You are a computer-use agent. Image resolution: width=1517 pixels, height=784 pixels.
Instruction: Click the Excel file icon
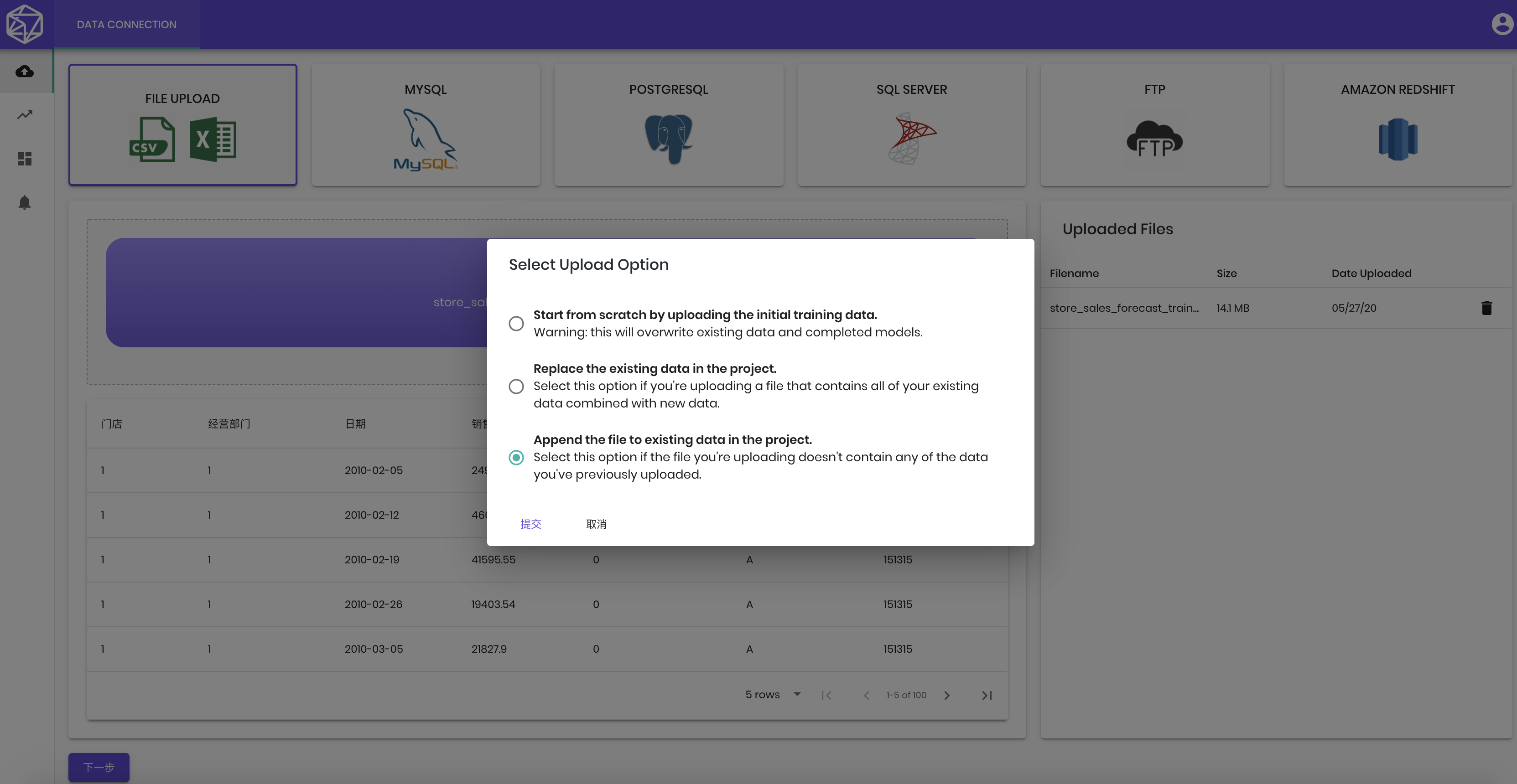coord(213,139)
